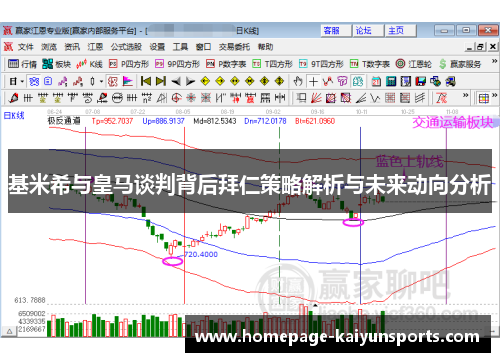
Task: Click the Dn=712.0178 value
Action: [265, 121]
